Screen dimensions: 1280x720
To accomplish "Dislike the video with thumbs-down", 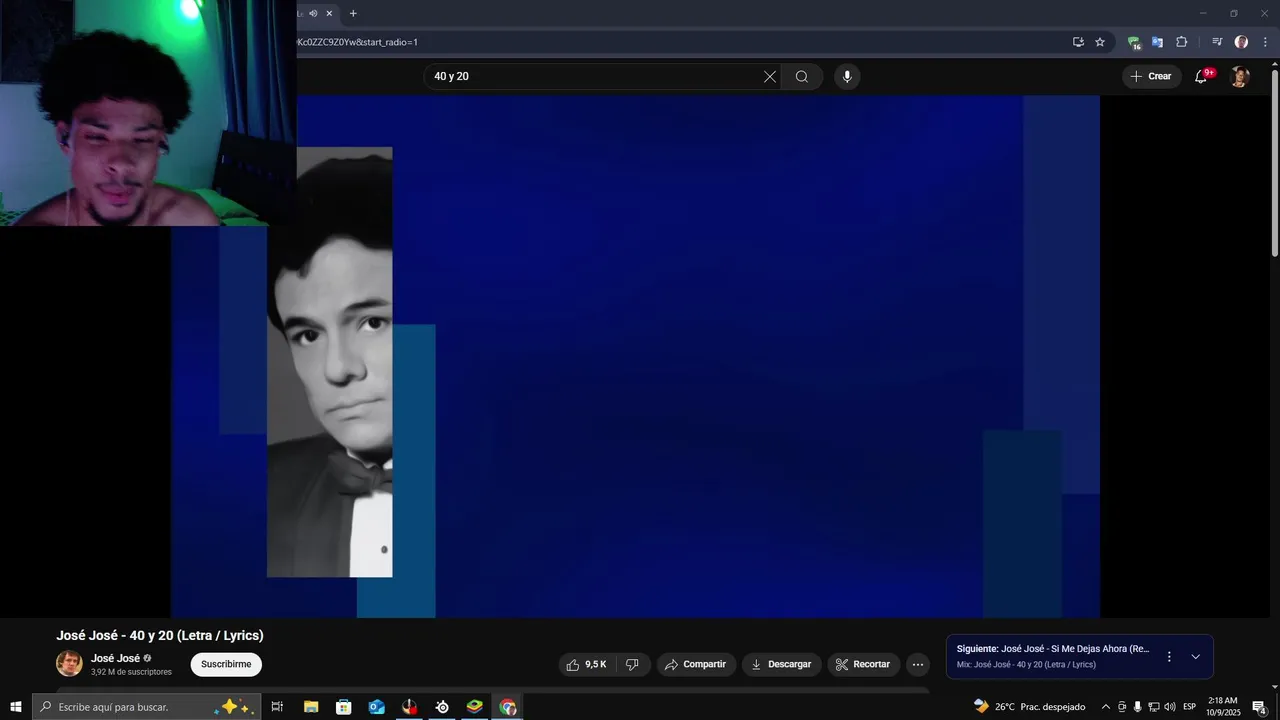I will 632,664.
